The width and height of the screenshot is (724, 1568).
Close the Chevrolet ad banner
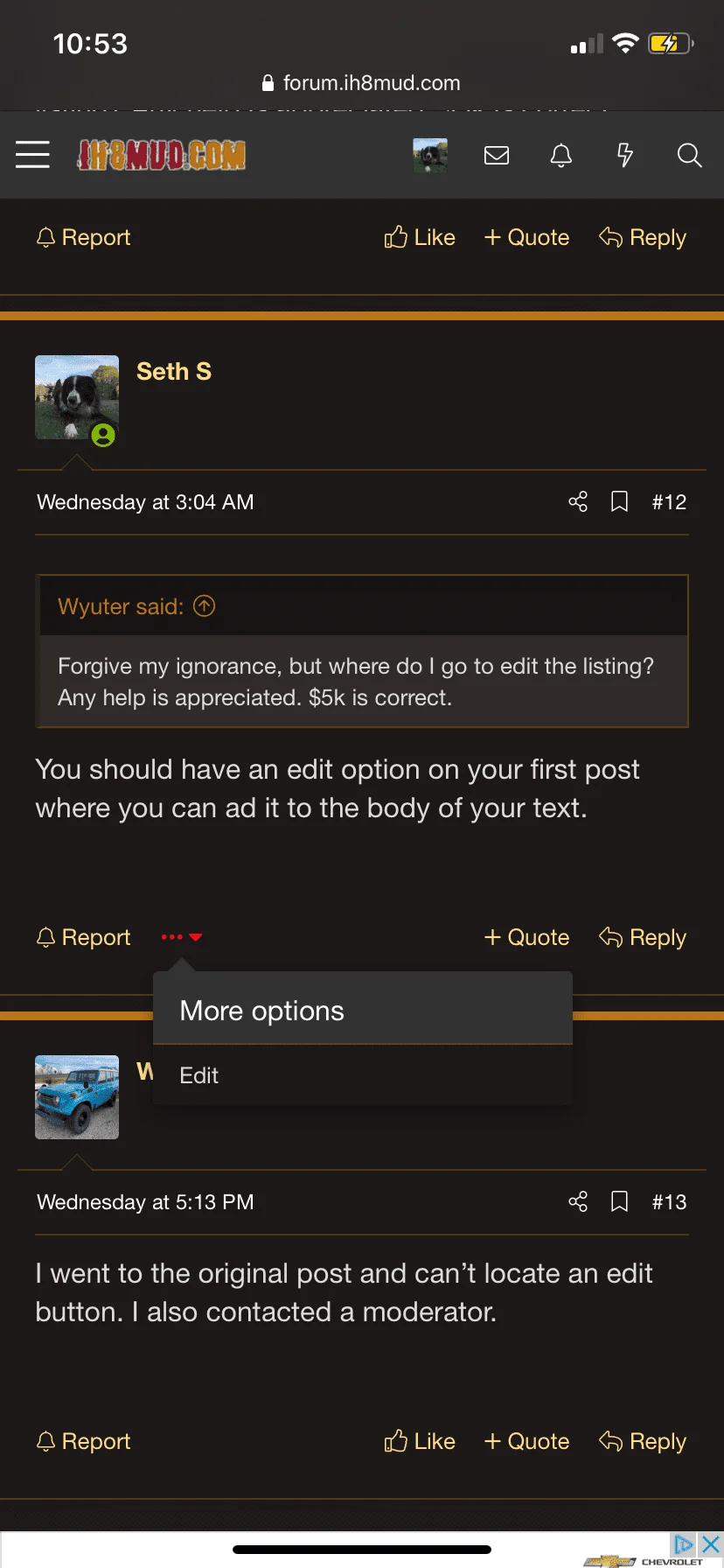[x=711, y=1543]
